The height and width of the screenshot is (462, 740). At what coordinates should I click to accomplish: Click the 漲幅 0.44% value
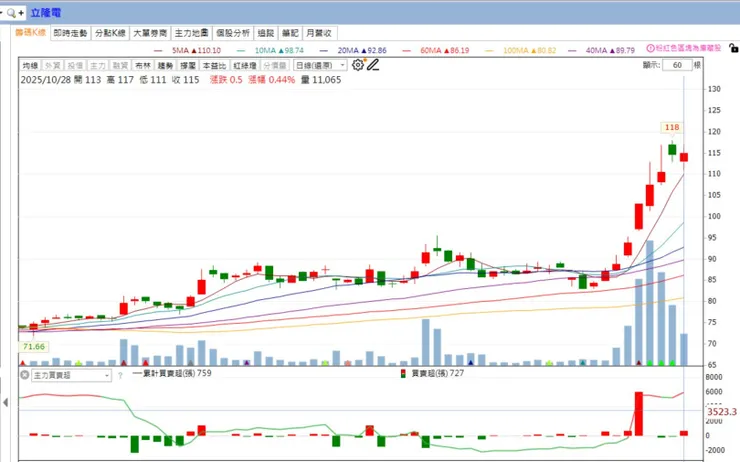[272, 80]
